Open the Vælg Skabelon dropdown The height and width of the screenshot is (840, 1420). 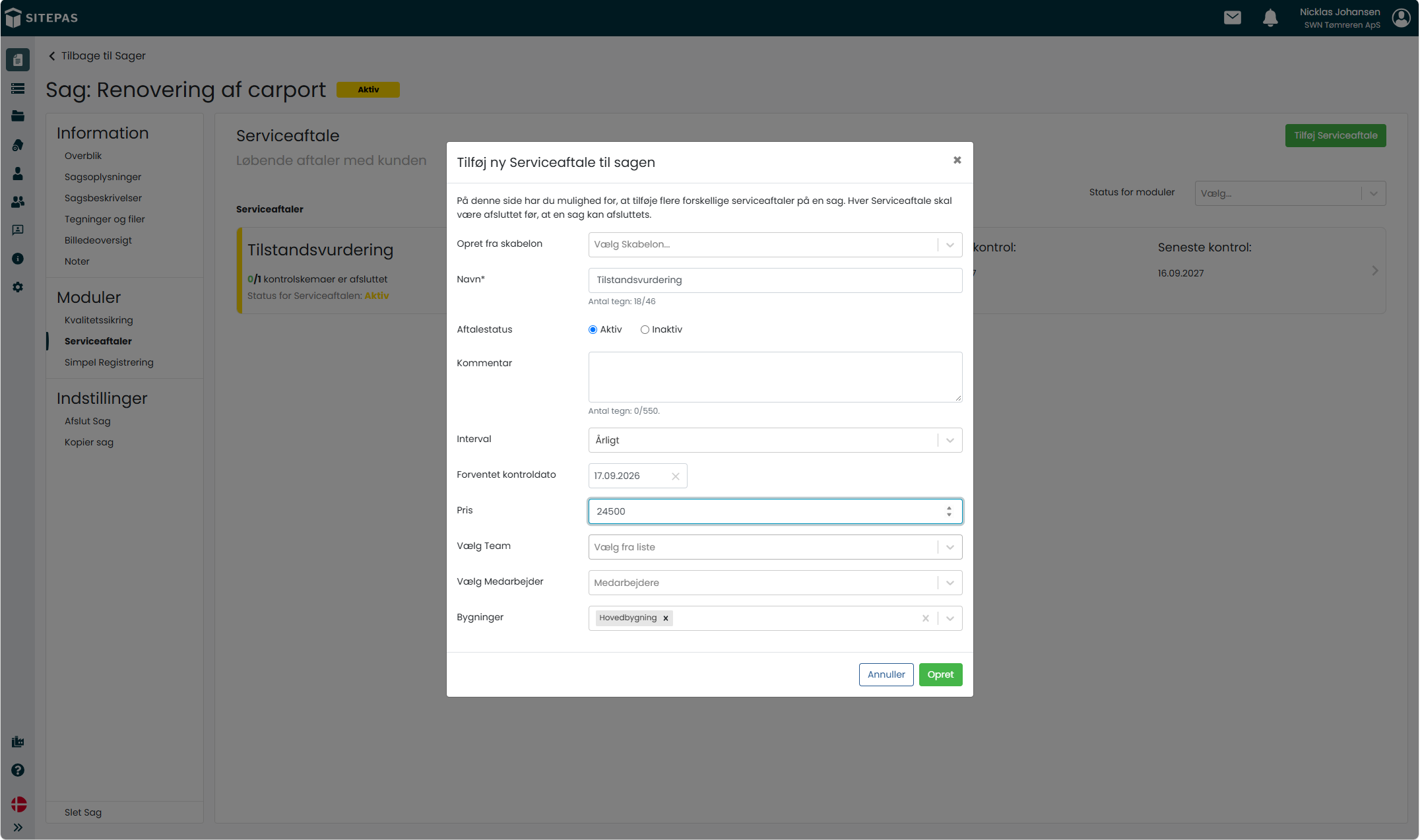click(x=775, y=245)
